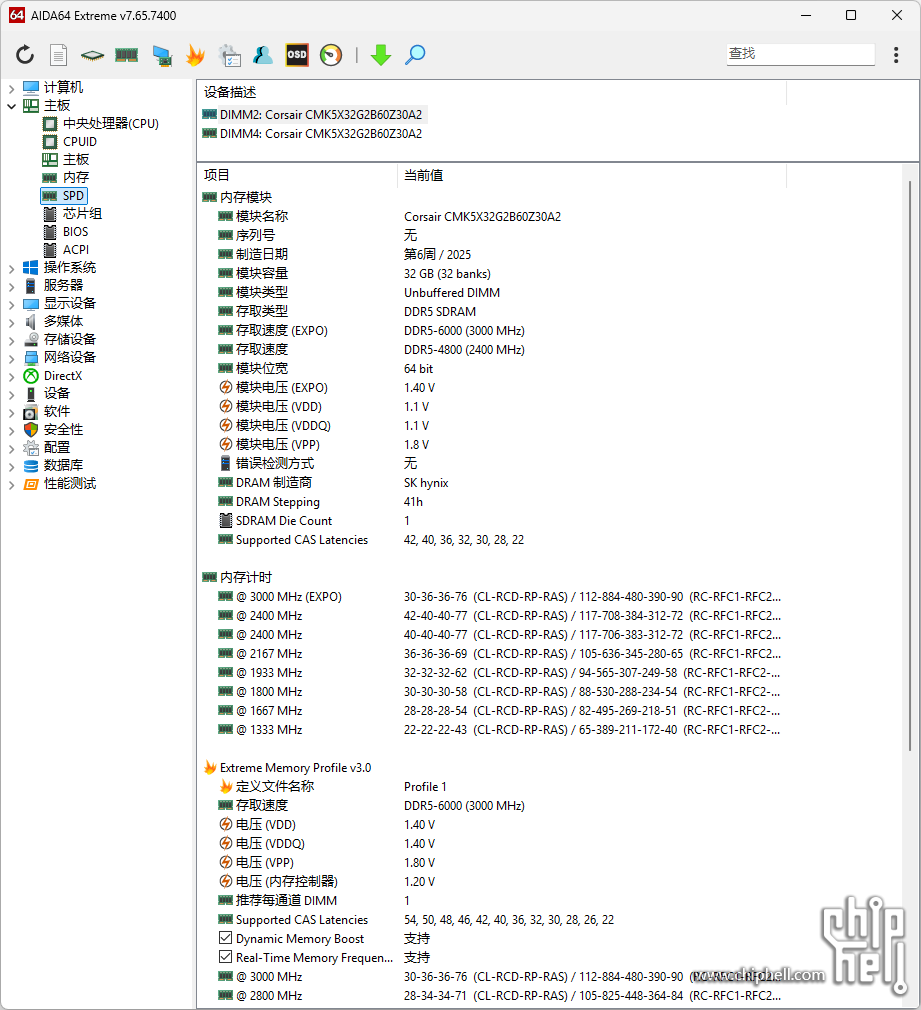Image resolution: width=921 pixels, height=1010 pixels.
Task: Select the @ 2800 MHz timing row
Action: (x=492, y=995)
